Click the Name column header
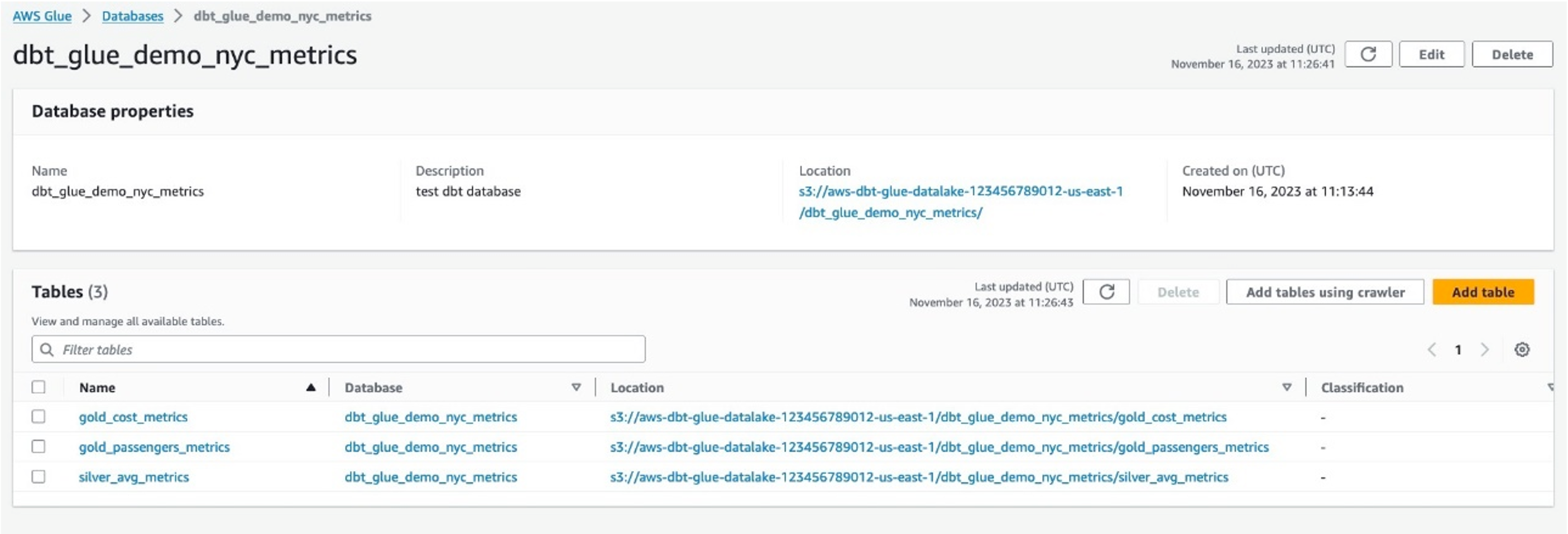Image resolution: width=1568 pixels, height=534 pixels. point(97,387)
